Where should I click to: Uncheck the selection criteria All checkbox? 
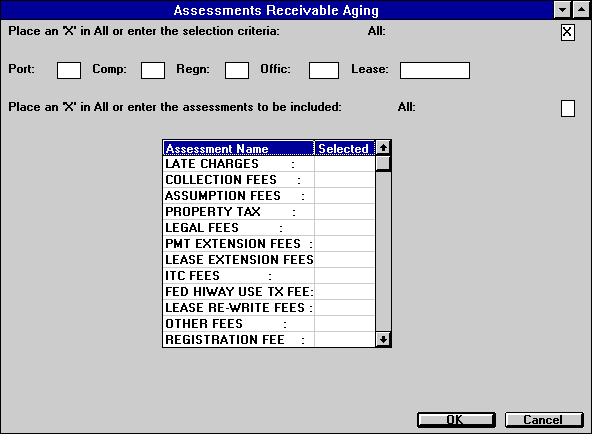click(567, 32)
